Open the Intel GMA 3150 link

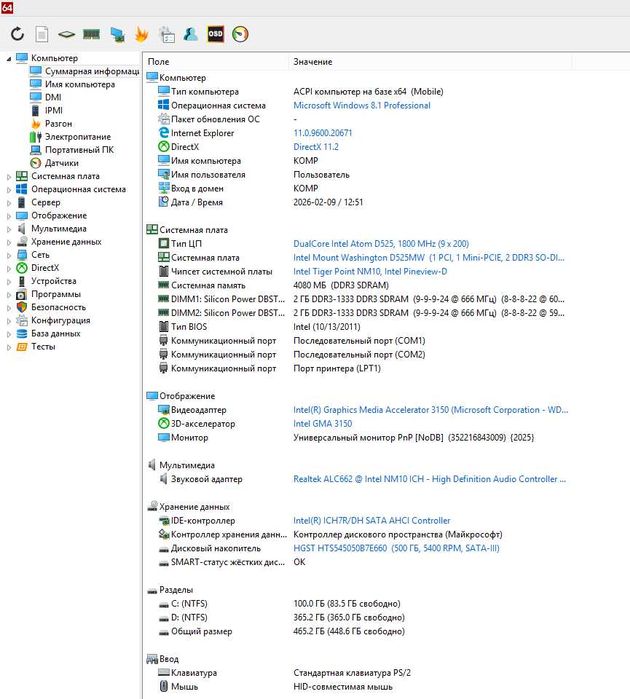(322, 424)
